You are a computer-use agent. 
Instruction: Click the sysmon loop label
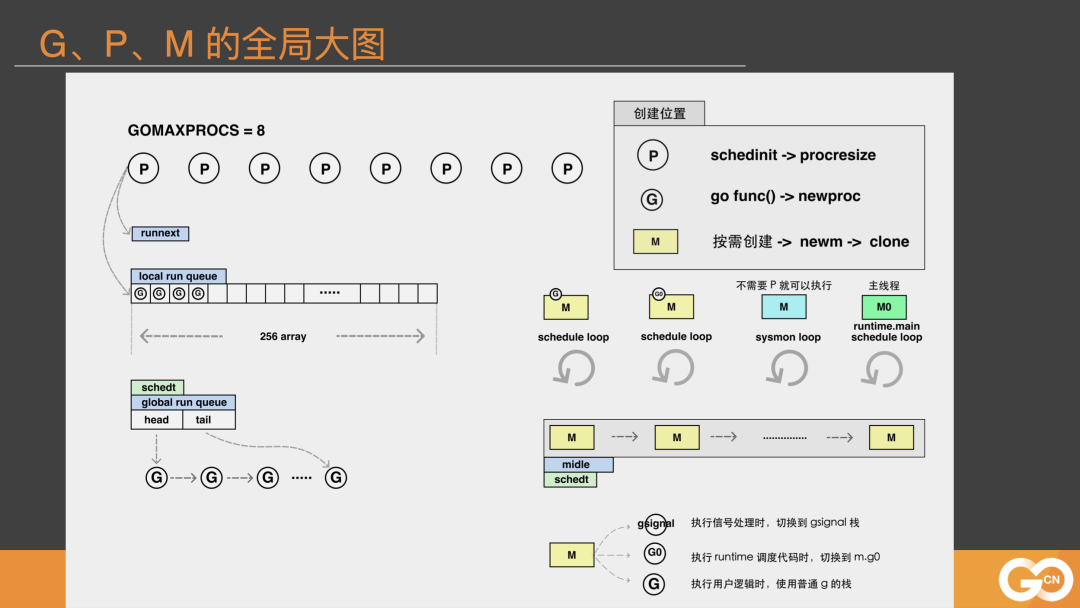788,337
